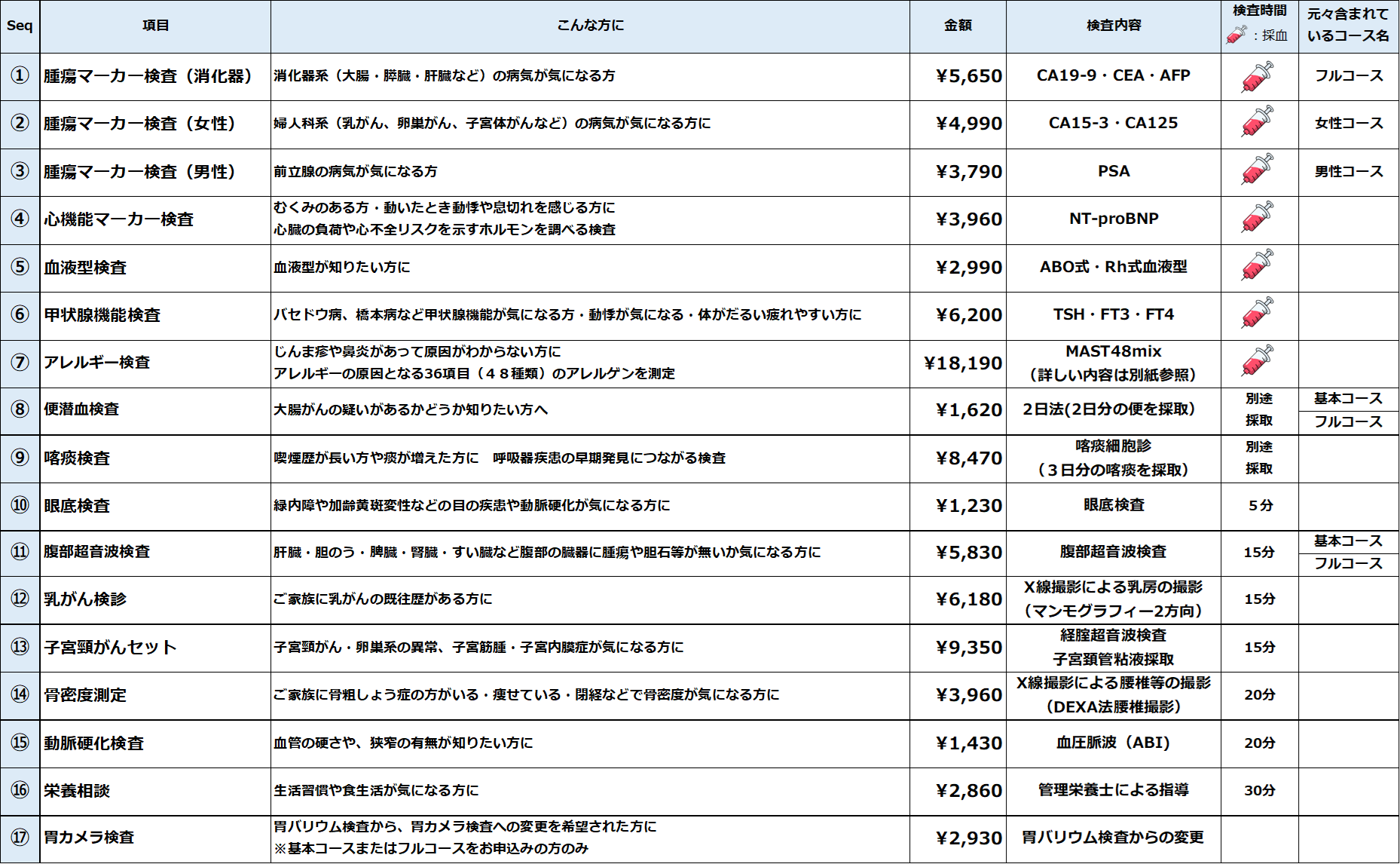This screenshot has height=864, width=1400.
Task: Click the 便潜血検査 item cell
Action: (x=155, y=410)
